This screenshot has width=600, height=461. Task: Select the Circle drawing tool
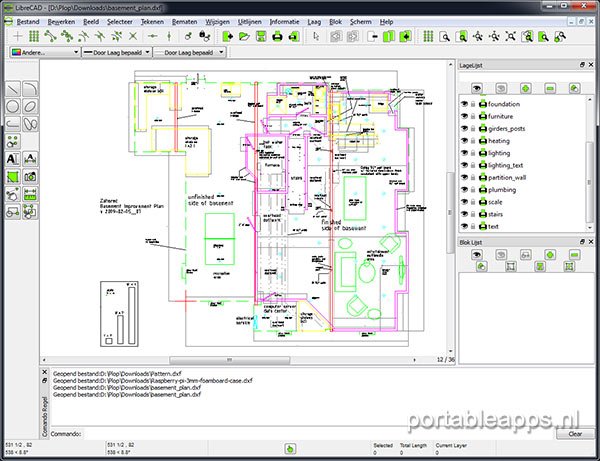(12, 106)
